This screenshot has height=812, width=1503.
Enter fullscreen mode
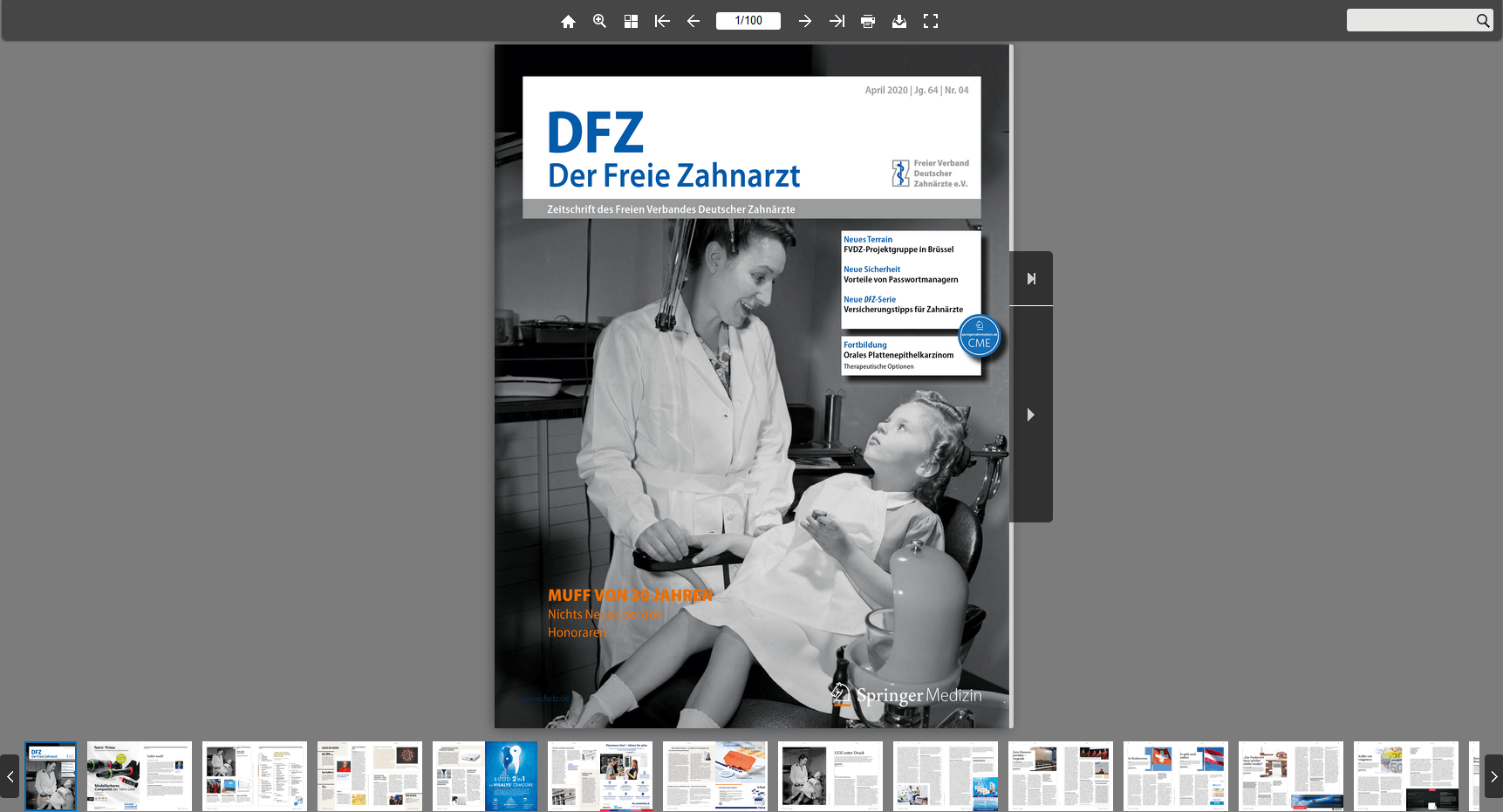(x=931, y=21)
